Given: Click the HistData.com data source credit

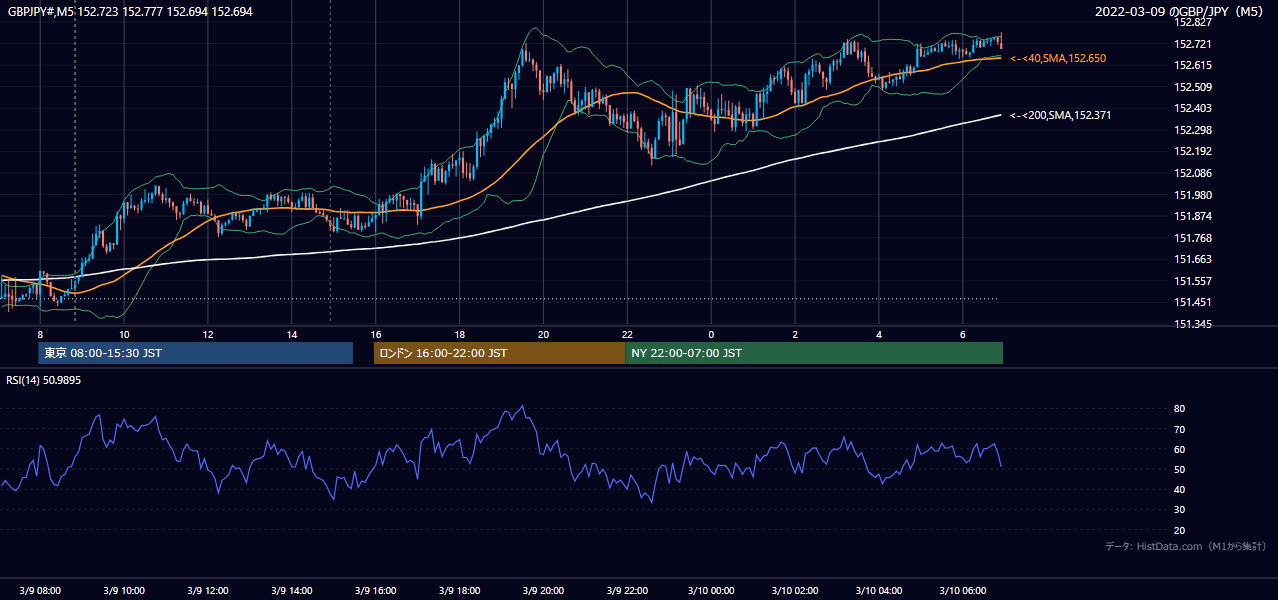Looking at the screenshot, I should (x=1186, y=547).
